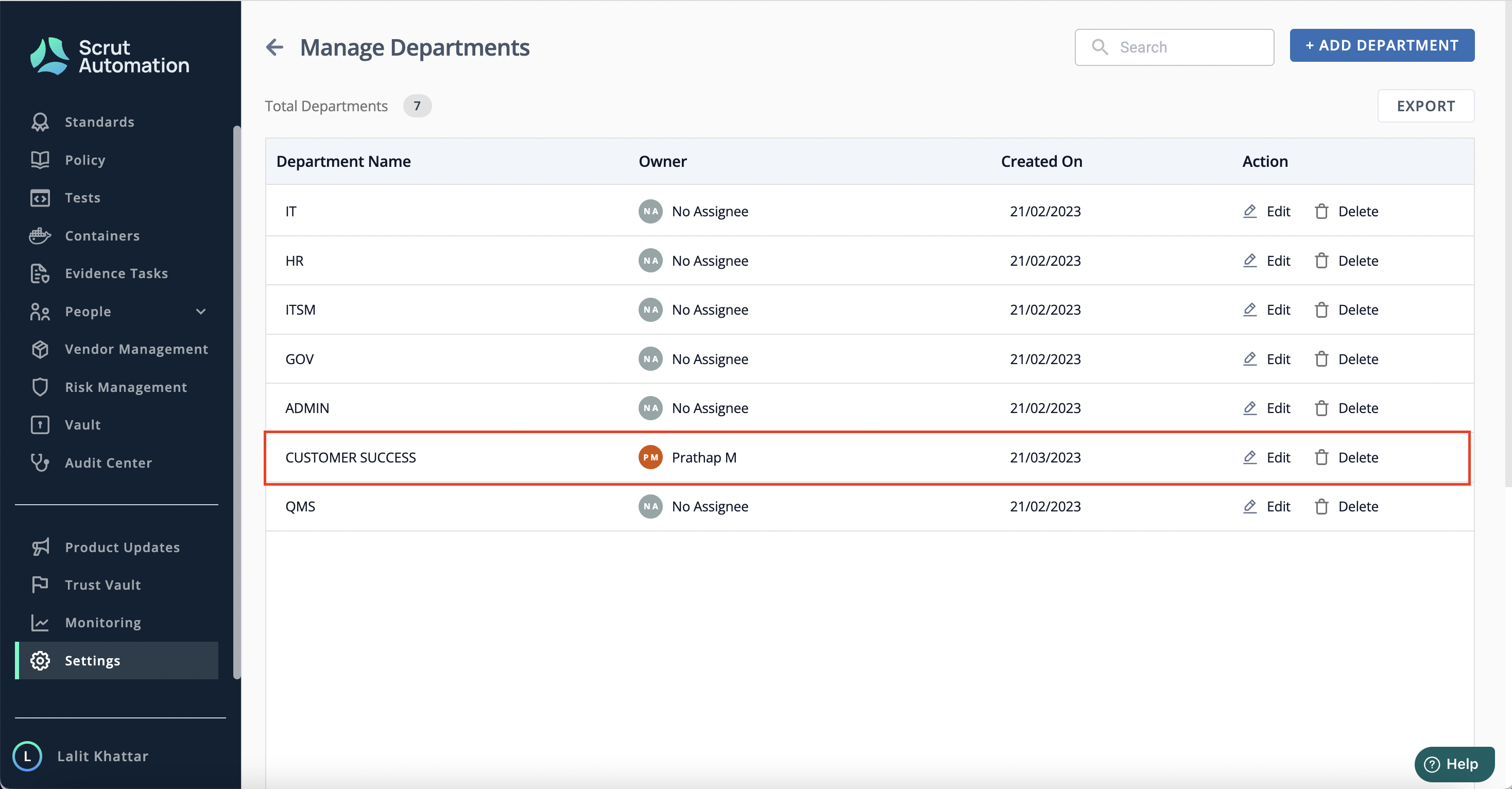
Task: Click the Owner column header
Action: tap(663, 161)
